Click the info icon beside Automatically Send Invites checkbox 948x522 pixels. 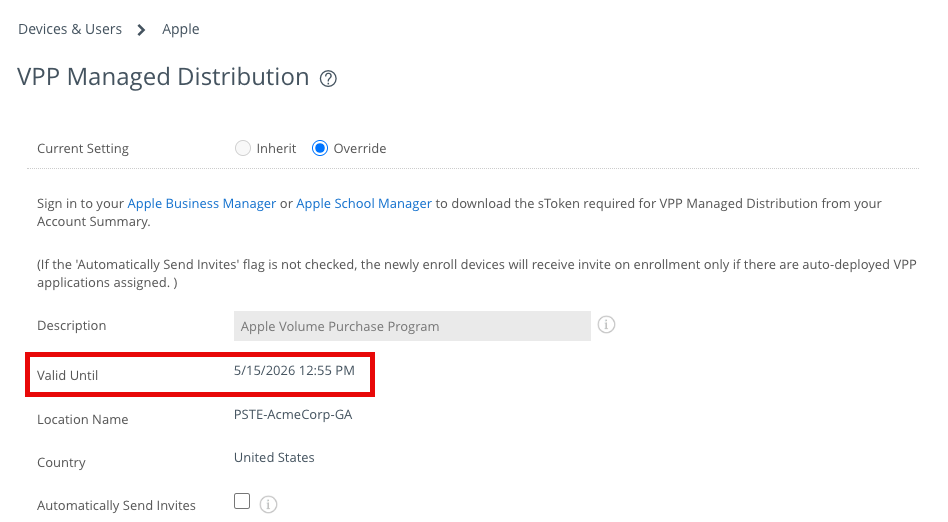(x=268, y=505)
